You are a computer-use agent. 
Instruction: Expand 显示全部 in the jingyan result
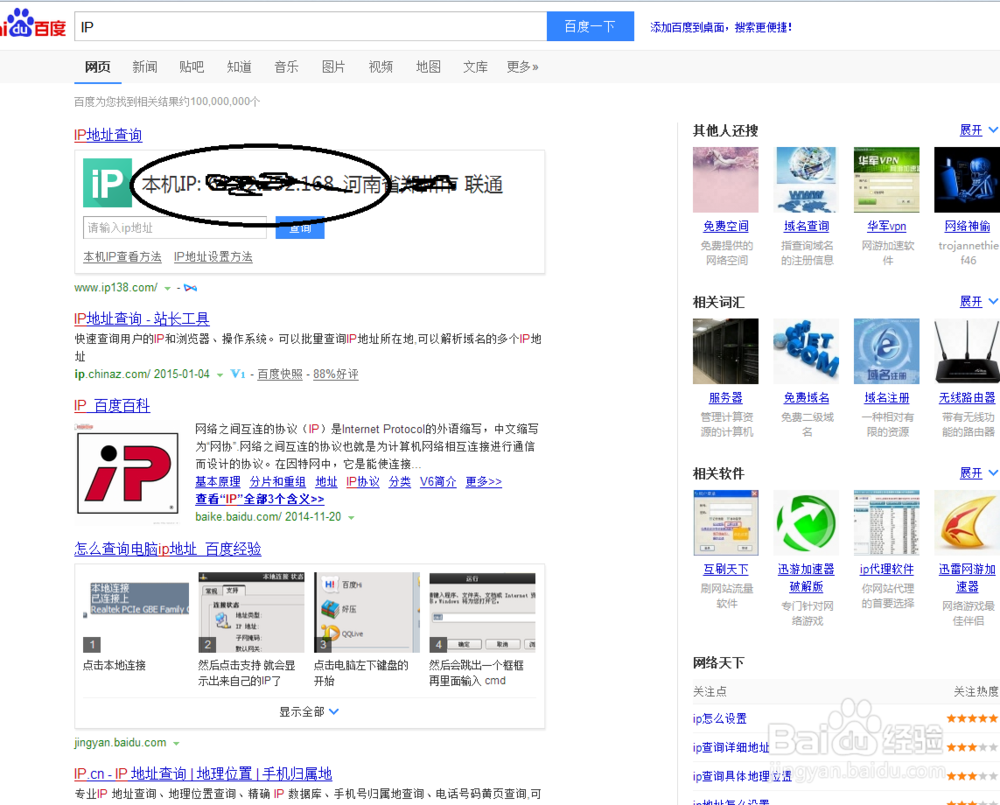(309, 711)
